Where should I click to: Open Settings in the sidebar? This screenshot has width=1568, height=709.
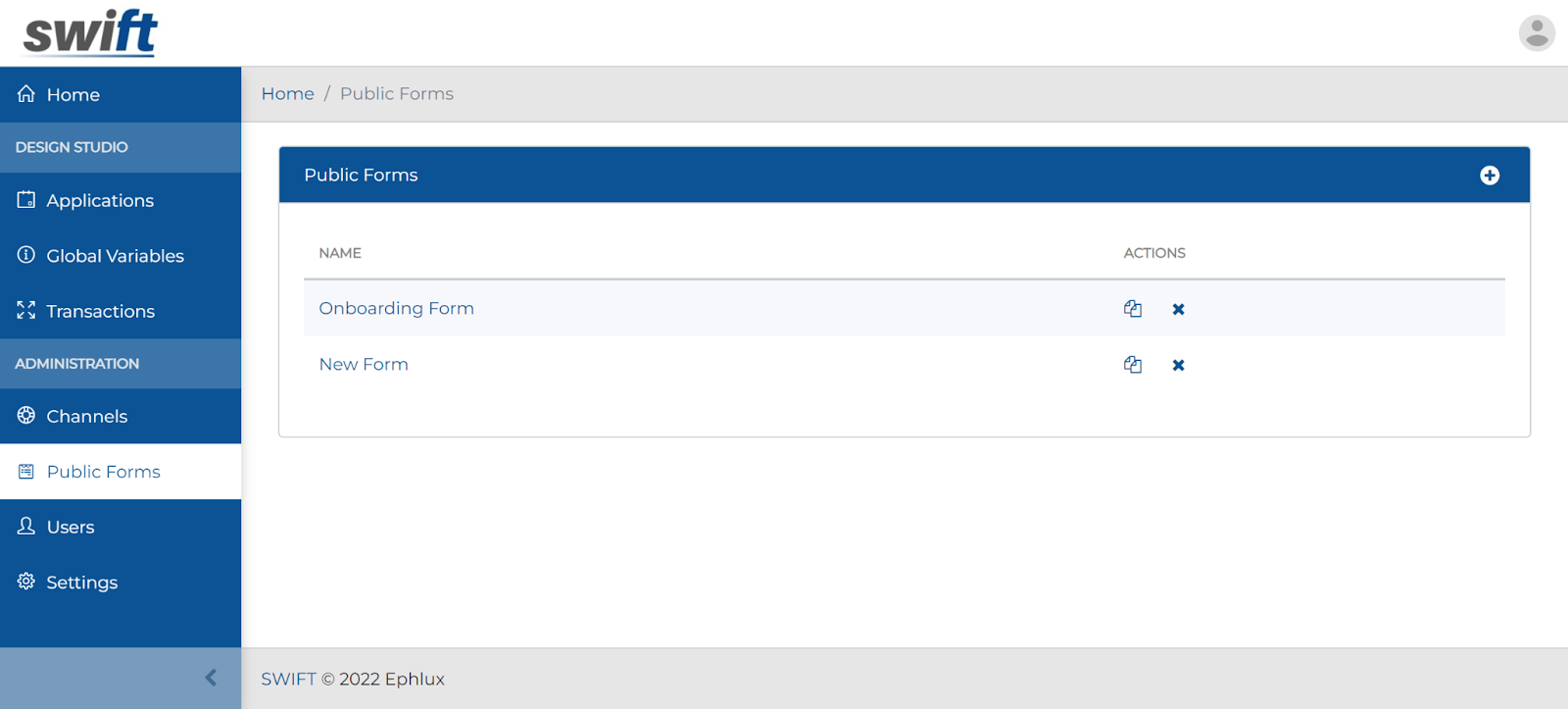coord(81,582)
